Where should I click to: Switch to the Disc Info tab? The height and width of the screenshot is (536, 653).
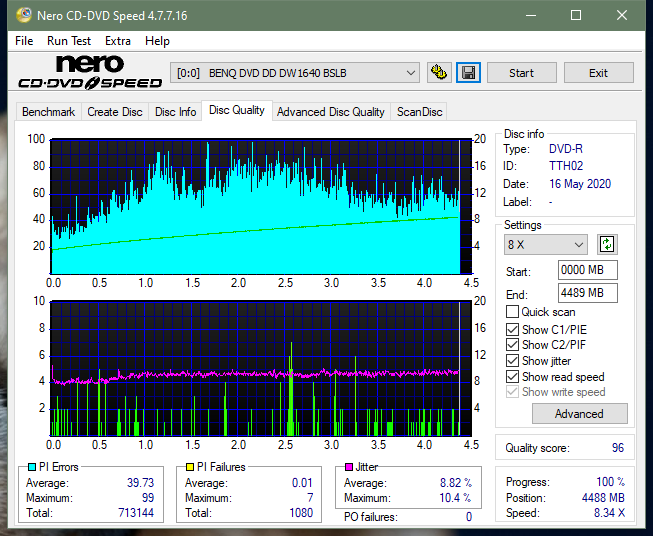(175, 112)
